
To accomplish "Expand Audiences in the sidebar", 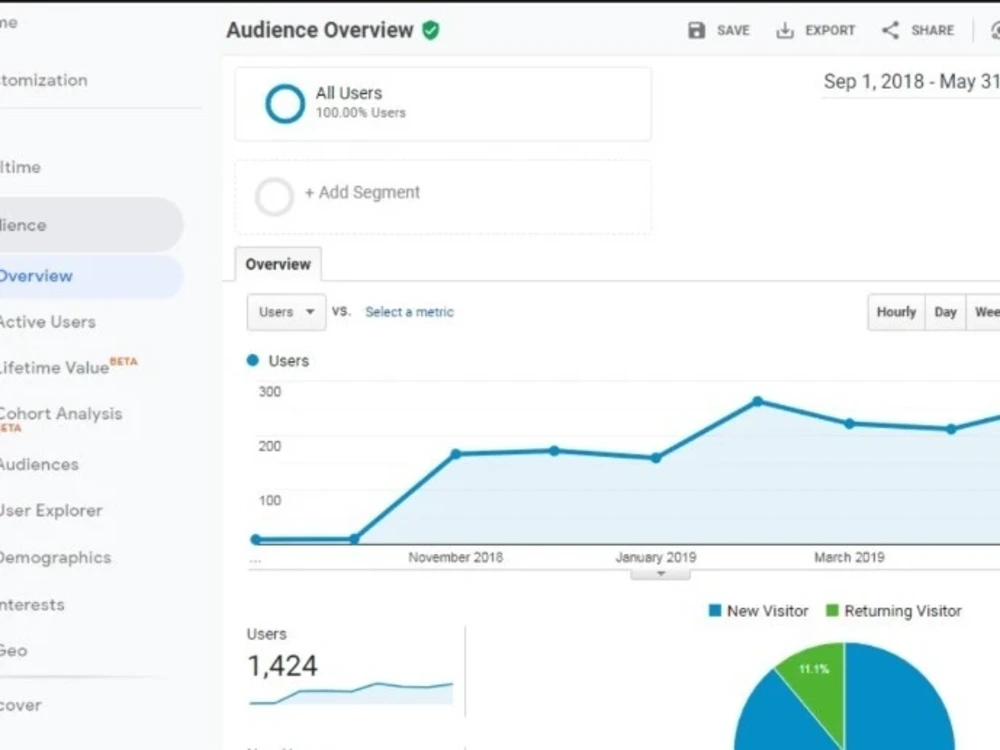I will (x=40, y=464).
